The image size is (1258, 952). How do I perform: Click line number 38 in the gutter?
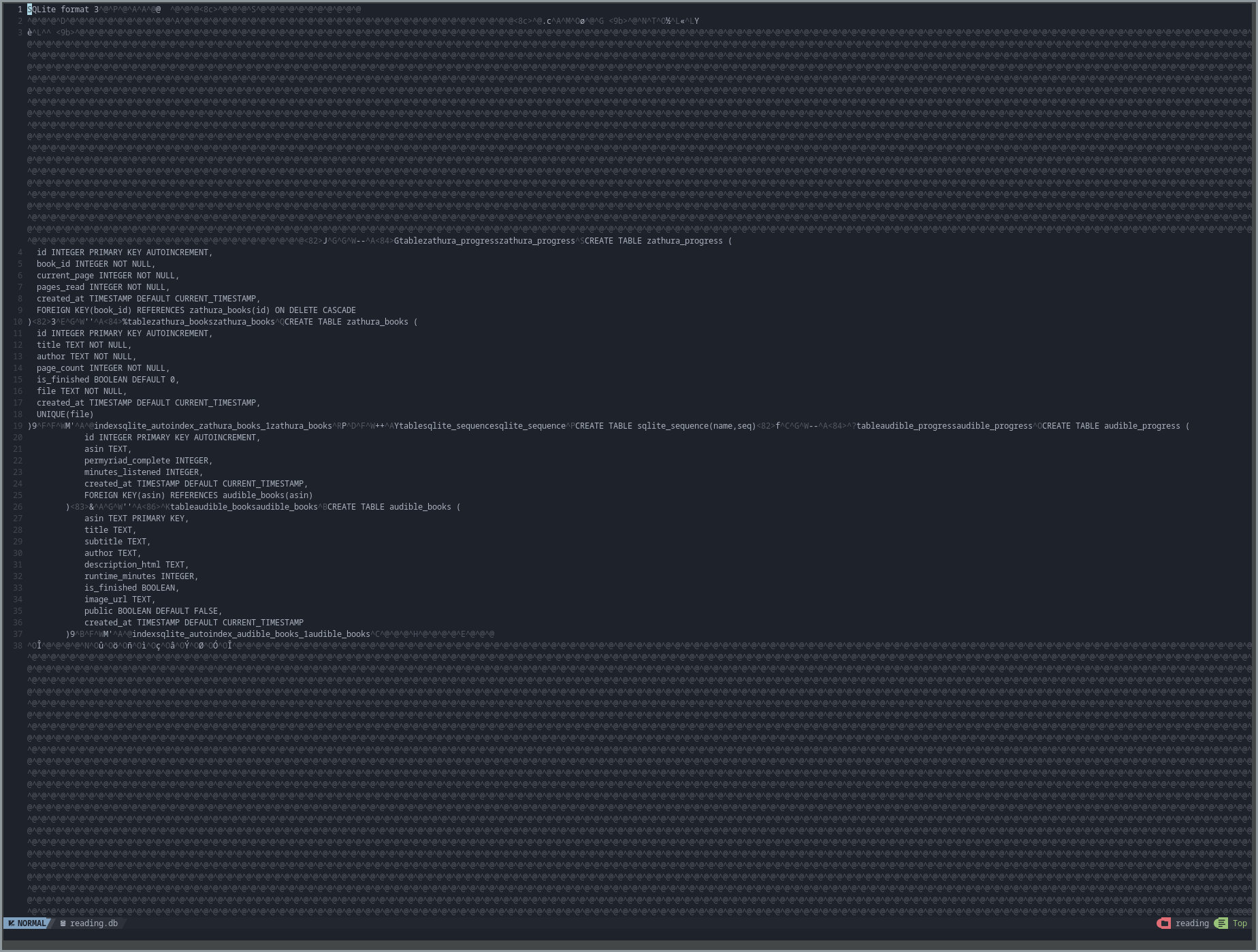pyautogui.click(x=16, y=644)
